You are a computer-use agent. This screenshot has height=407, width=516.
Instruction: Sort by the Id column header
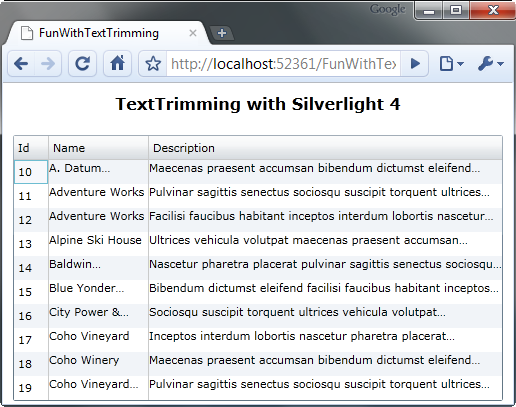(31, 148)
